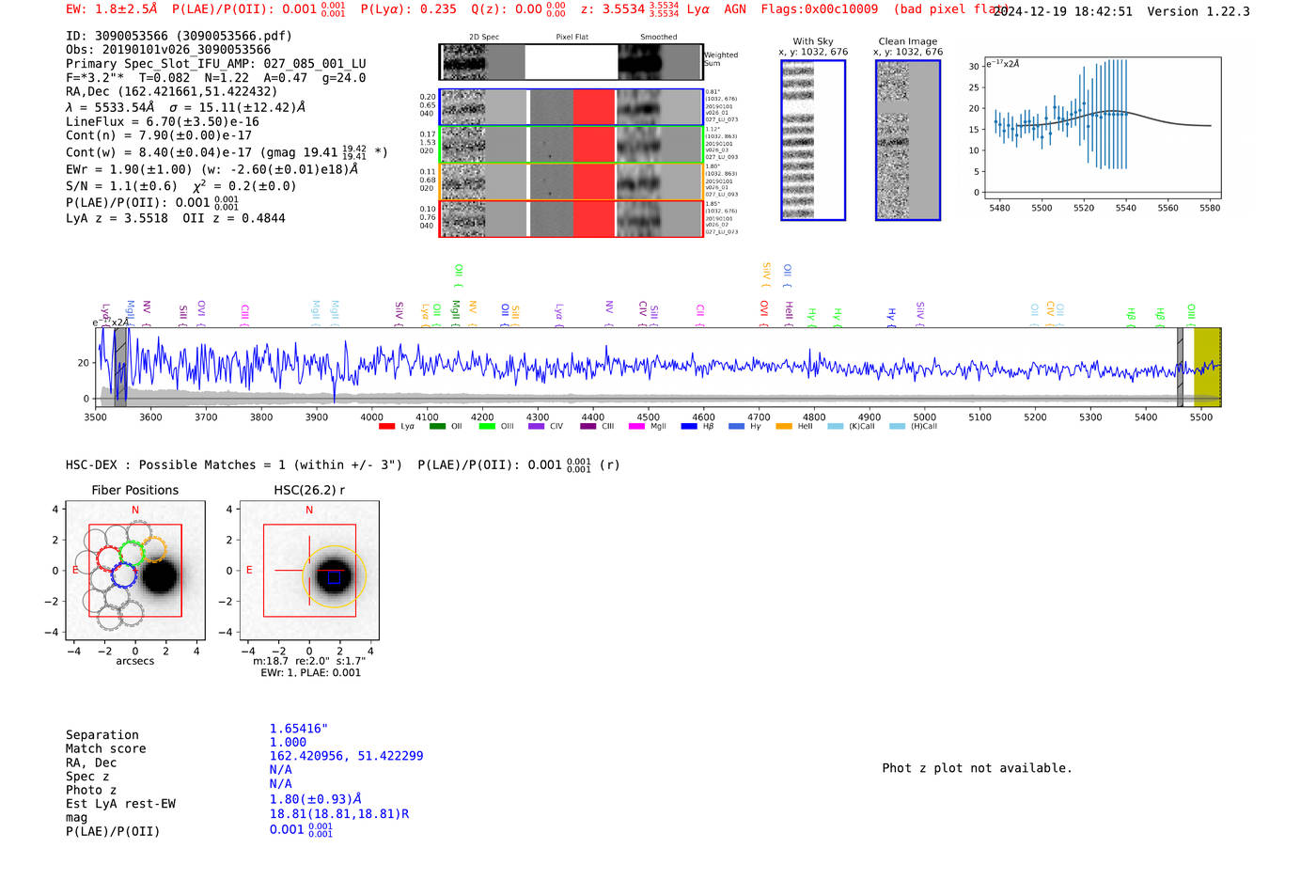Viewport: 1316px width, 896px height.
Task: Open the With Sky image panel
Action: 813,140
